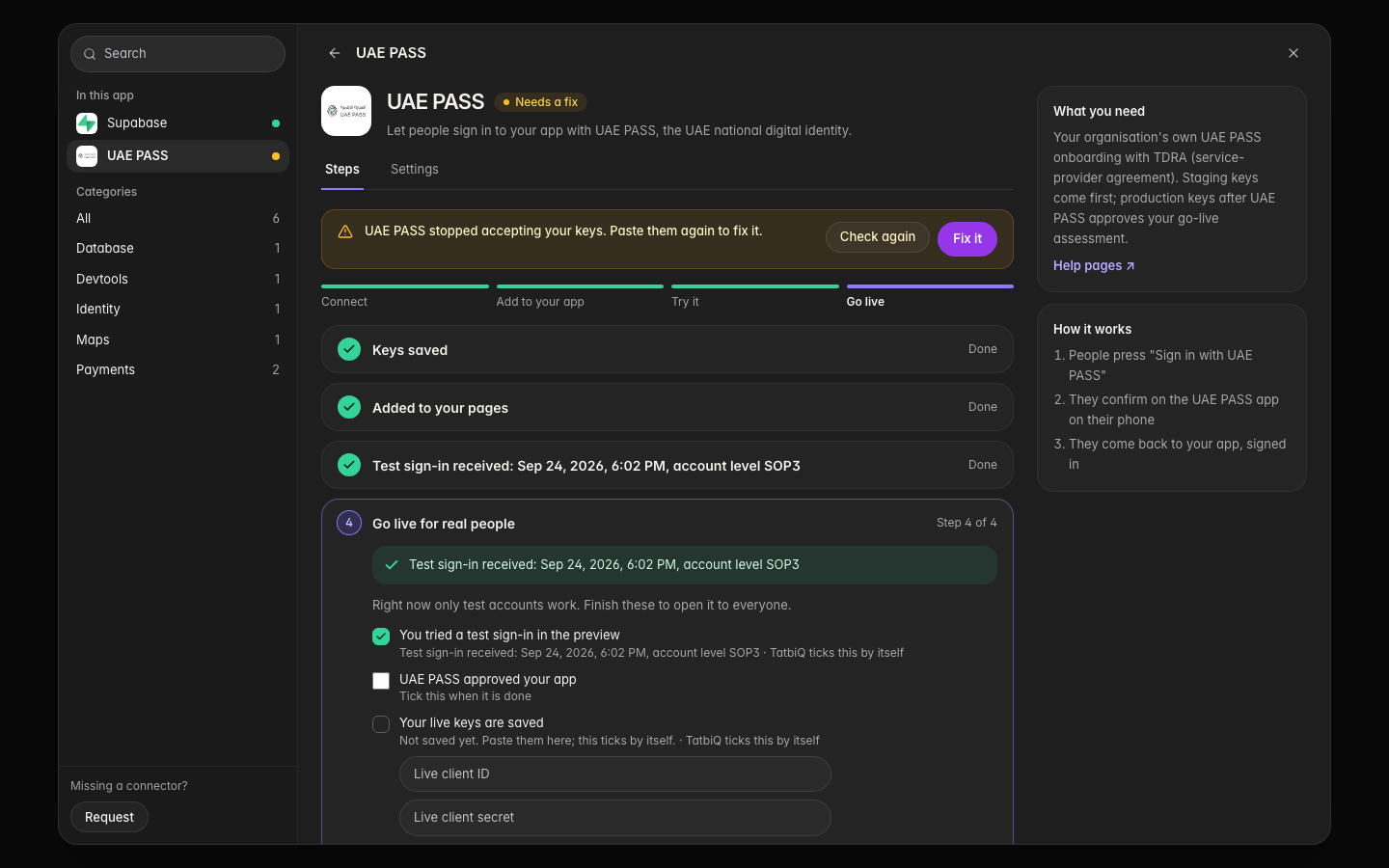Image resolution: width=1389 pixels, height=868 pixels.
Task: Click the Live client secret field
Action: click(x=615, y=818)
